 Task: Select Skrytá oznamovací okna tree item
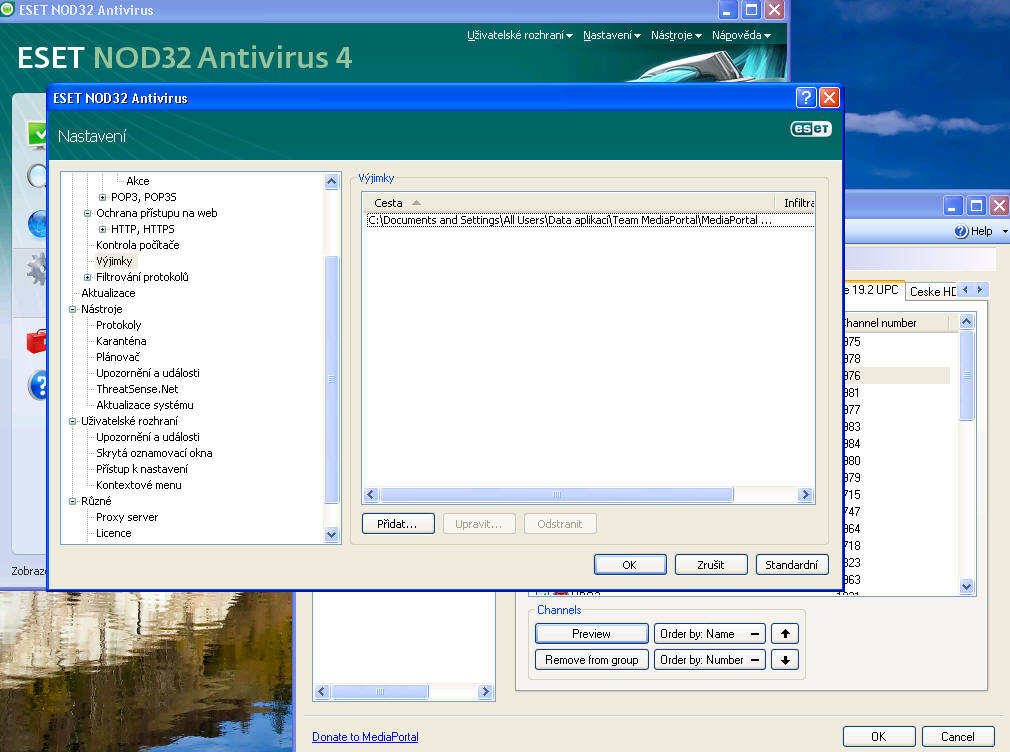[154, 453]
